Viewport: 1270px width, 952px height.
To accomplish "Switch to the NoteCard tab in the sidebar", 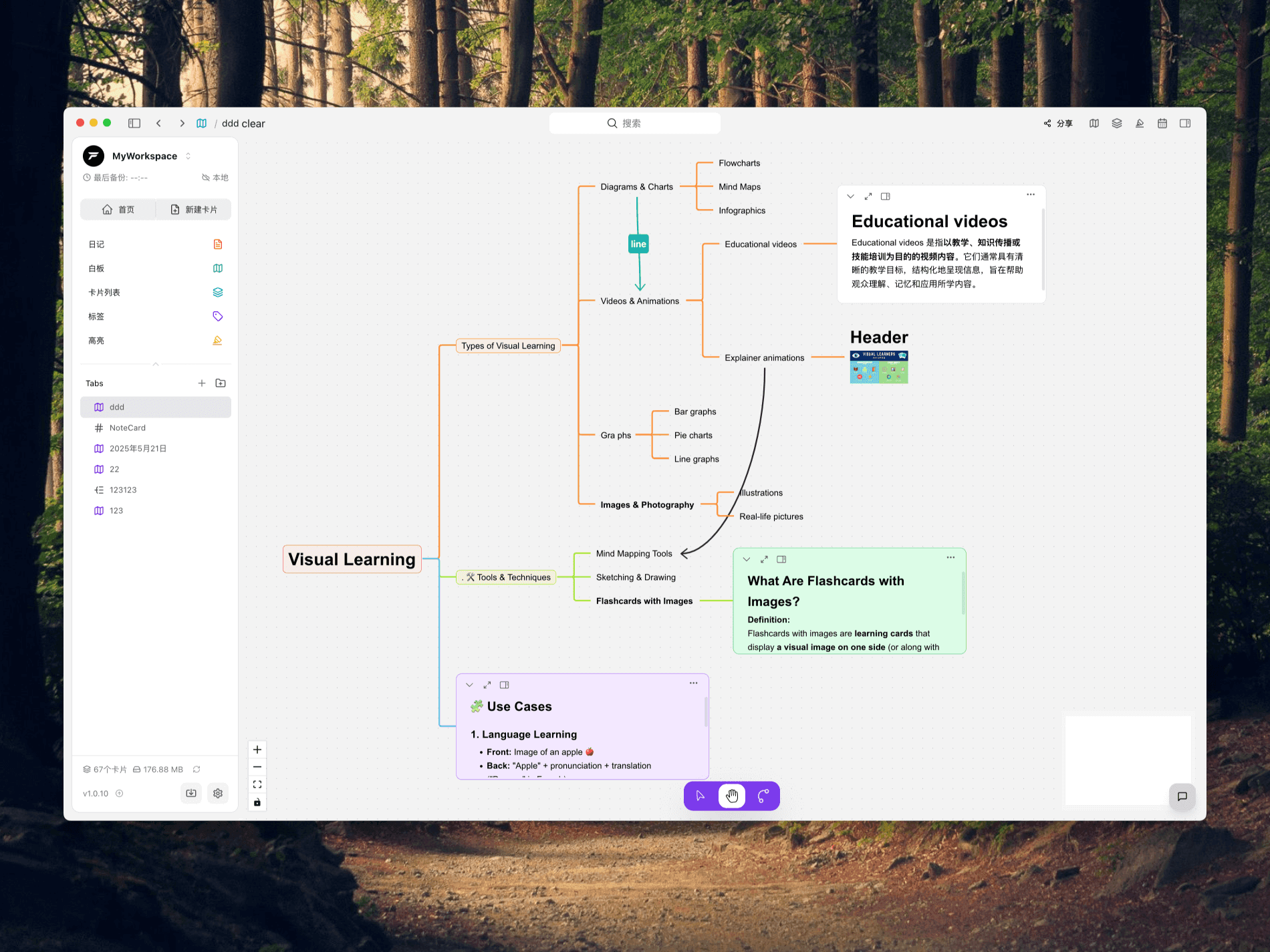I will [x=127, y=428].
